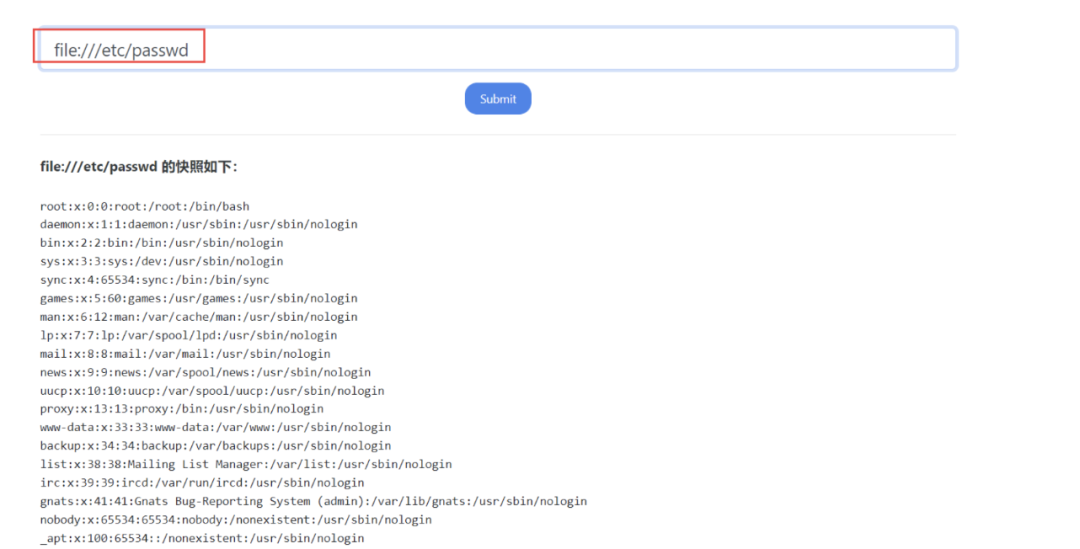Click the root user line with /bin/bash
The height and width of the screenshot is (549, 1080).
point(145,206)
